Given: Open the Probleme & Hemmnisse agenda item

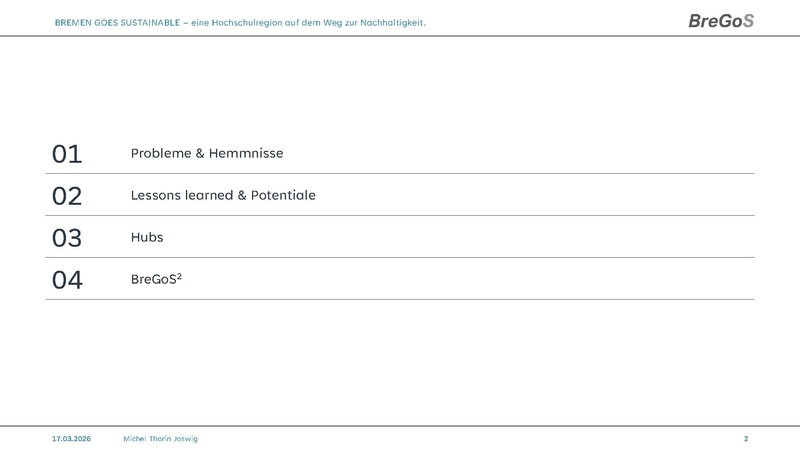Looking at the screenshot, I should 207,154.
